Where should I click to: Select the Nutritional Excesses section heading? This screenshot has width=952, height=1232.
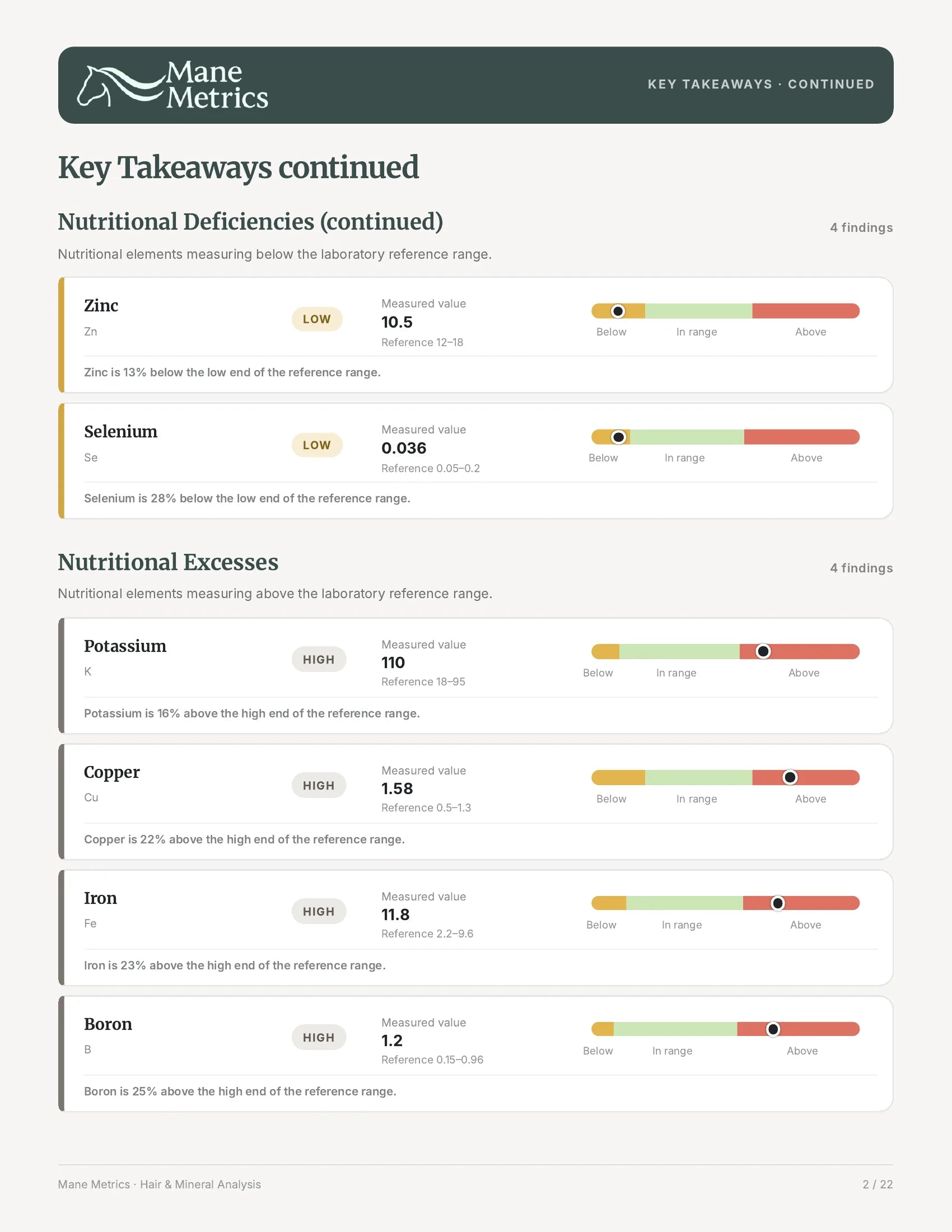tap(168, 562)
